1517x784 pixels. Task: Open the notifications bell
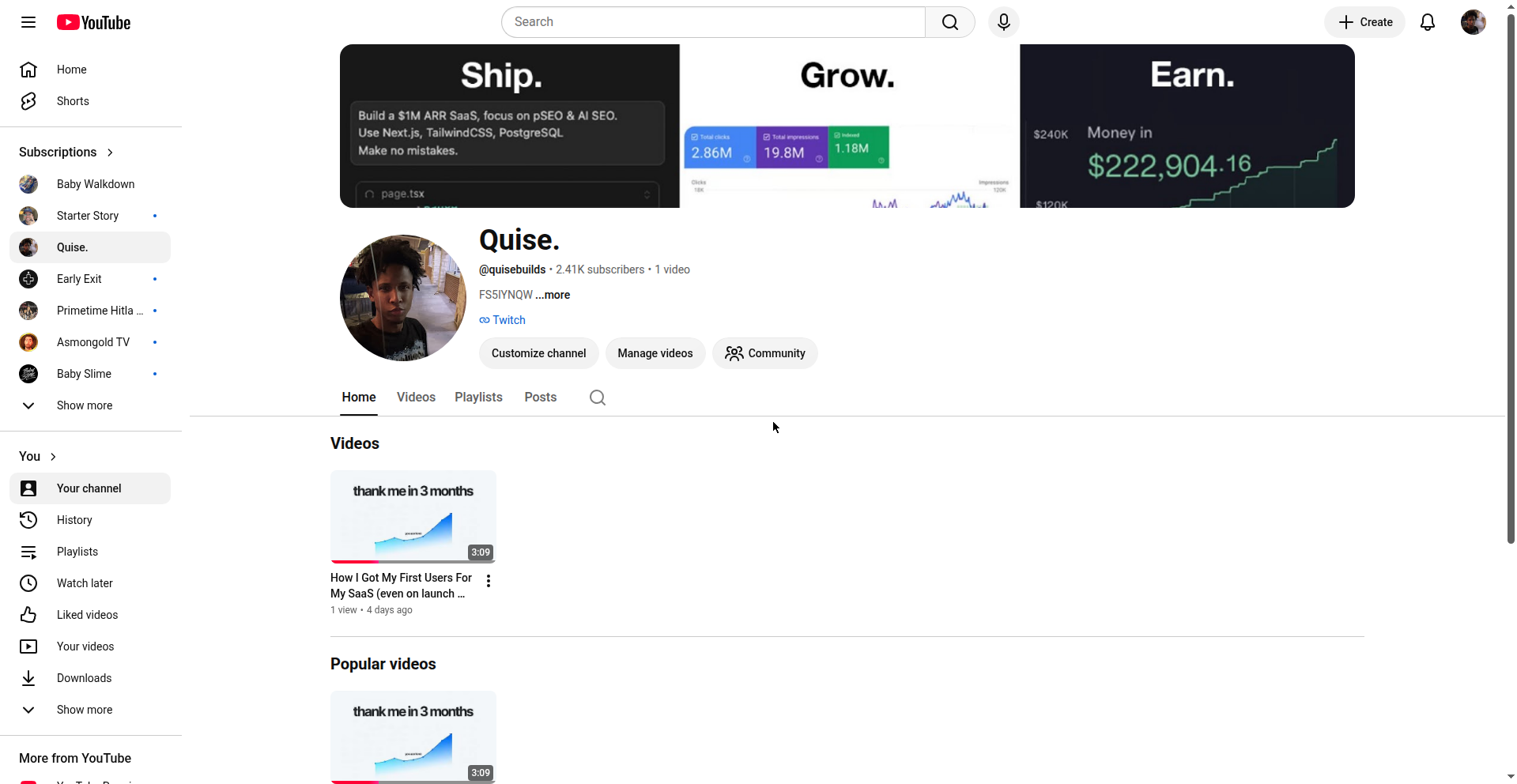1428,22
